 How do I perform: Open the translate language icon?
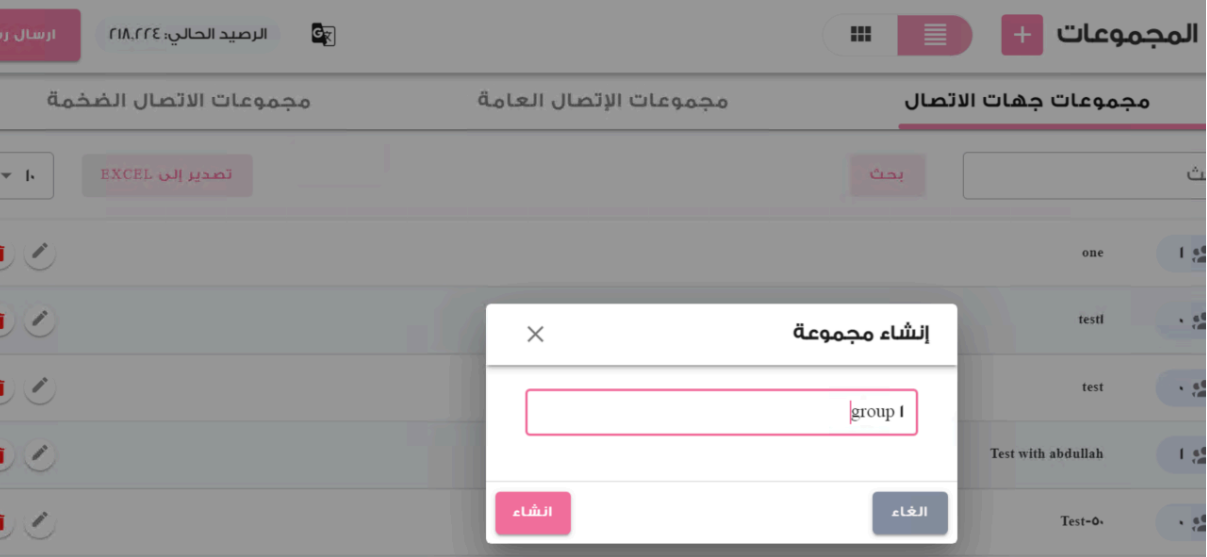tap(323, 35)
